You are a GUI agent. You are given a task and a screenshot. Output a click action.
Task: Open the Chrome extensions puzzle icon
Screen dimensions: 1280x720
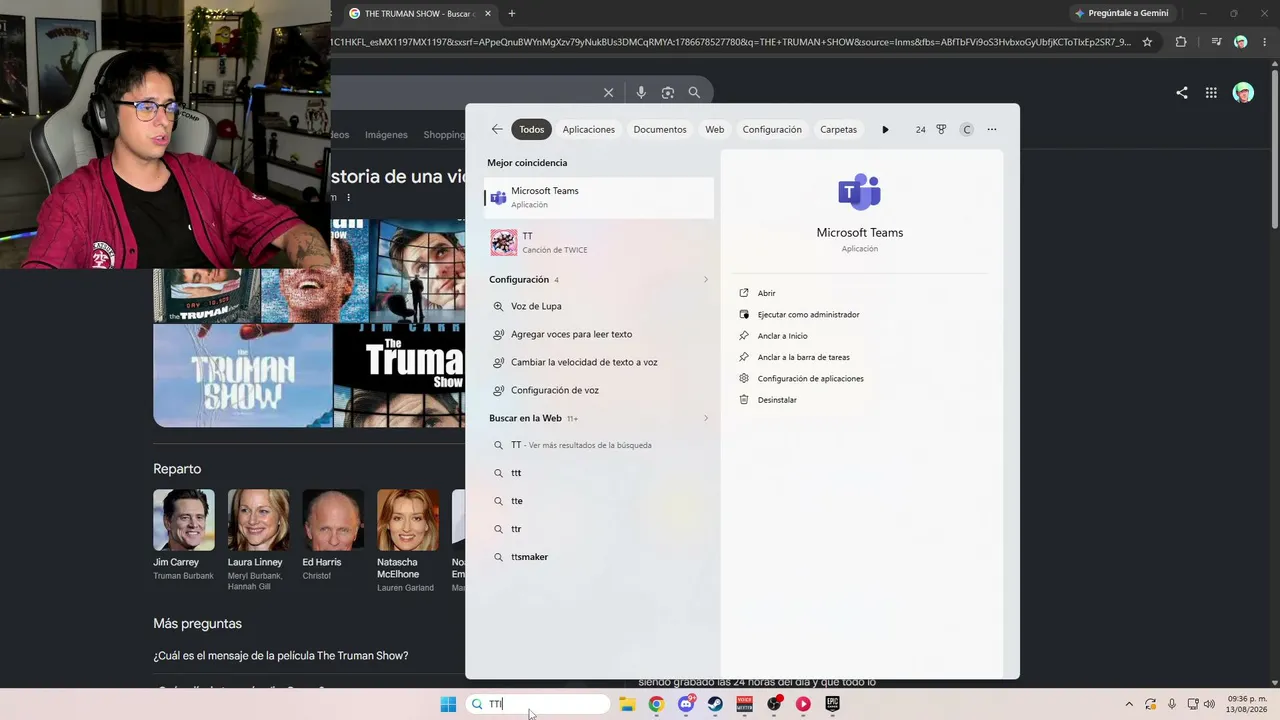click(1181, 42)
